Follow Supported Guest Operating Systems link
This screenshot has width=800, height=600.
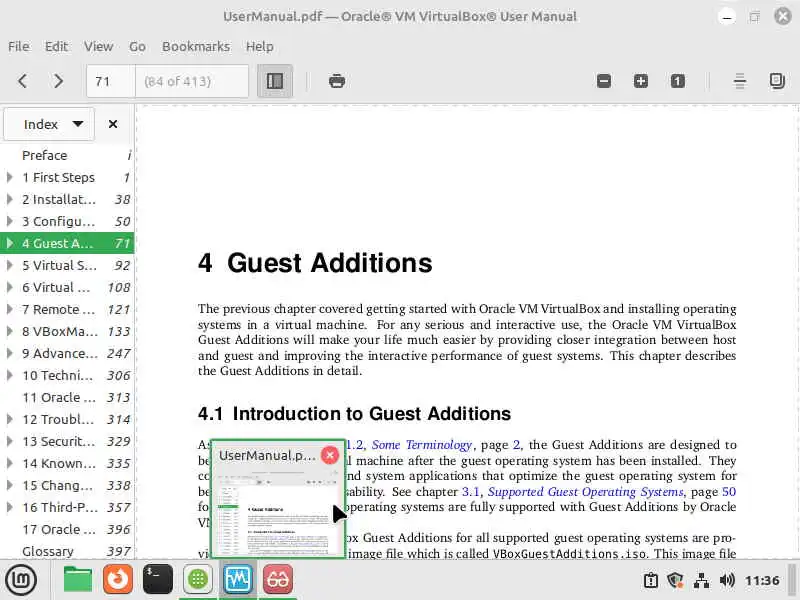click(585, 492)
